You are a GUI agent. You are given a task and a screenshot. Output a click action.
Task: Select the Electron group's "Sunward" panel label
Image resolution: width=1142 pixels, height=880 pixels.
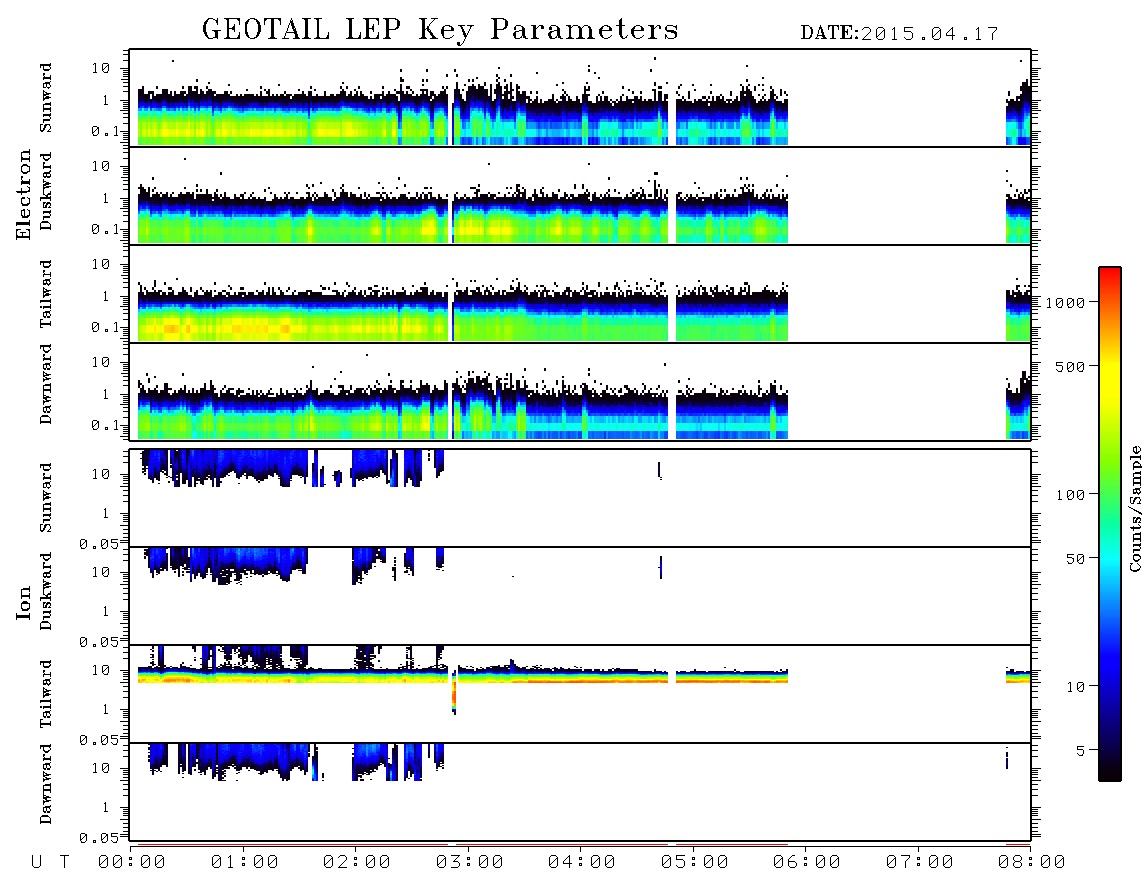(45, 98)
